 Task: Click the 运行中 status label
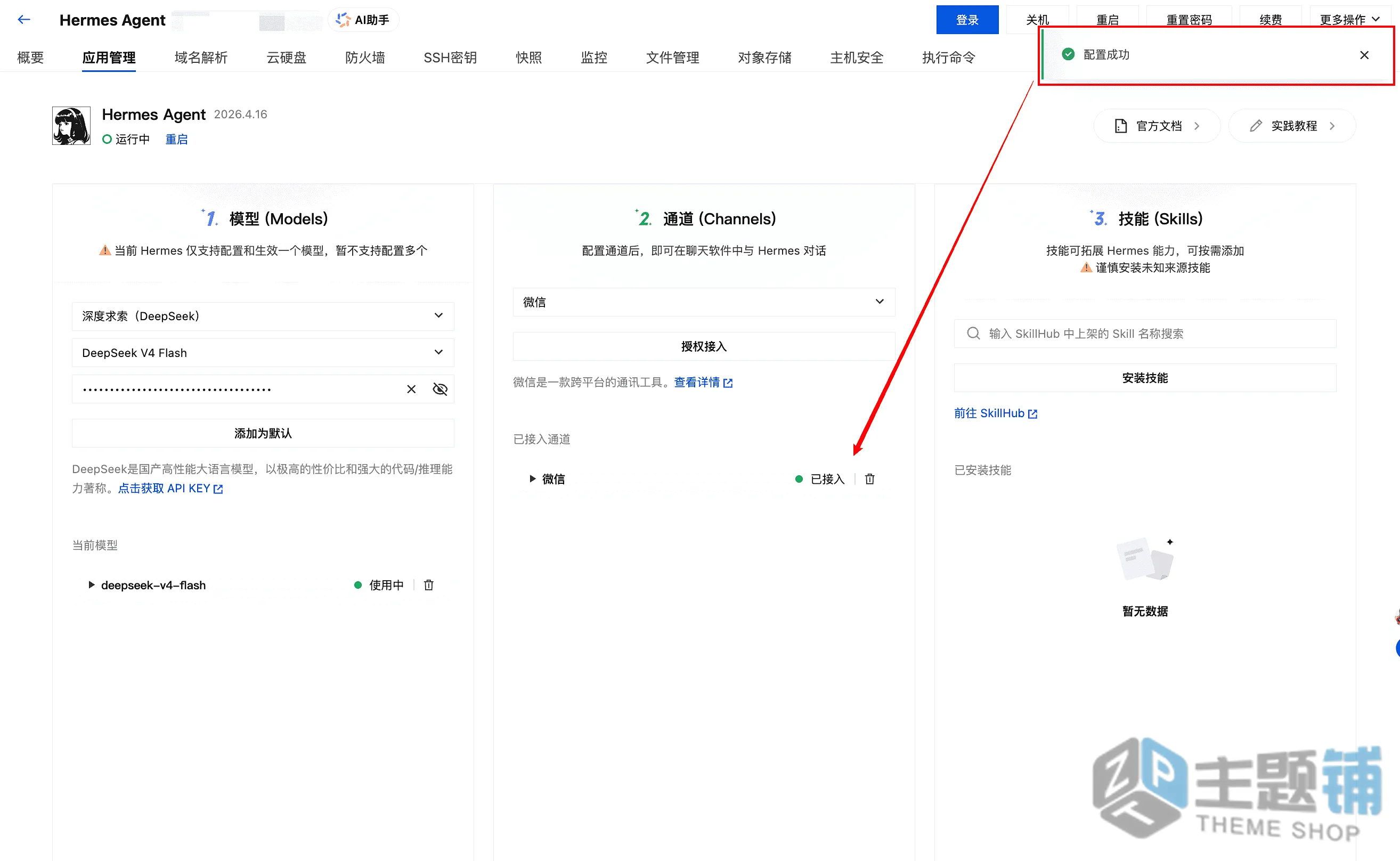(132, 140)
